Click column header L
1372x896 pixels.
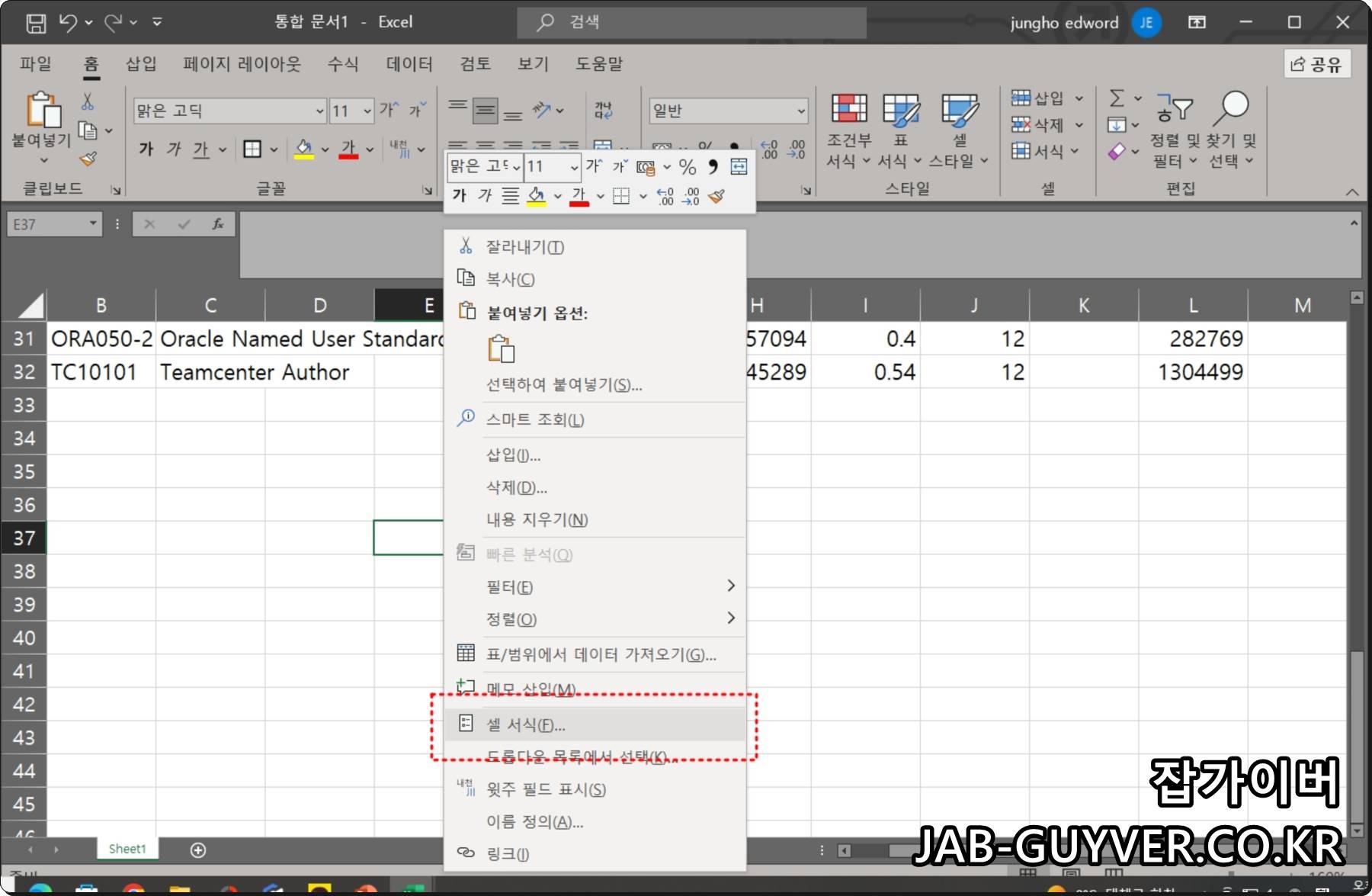1193,305
